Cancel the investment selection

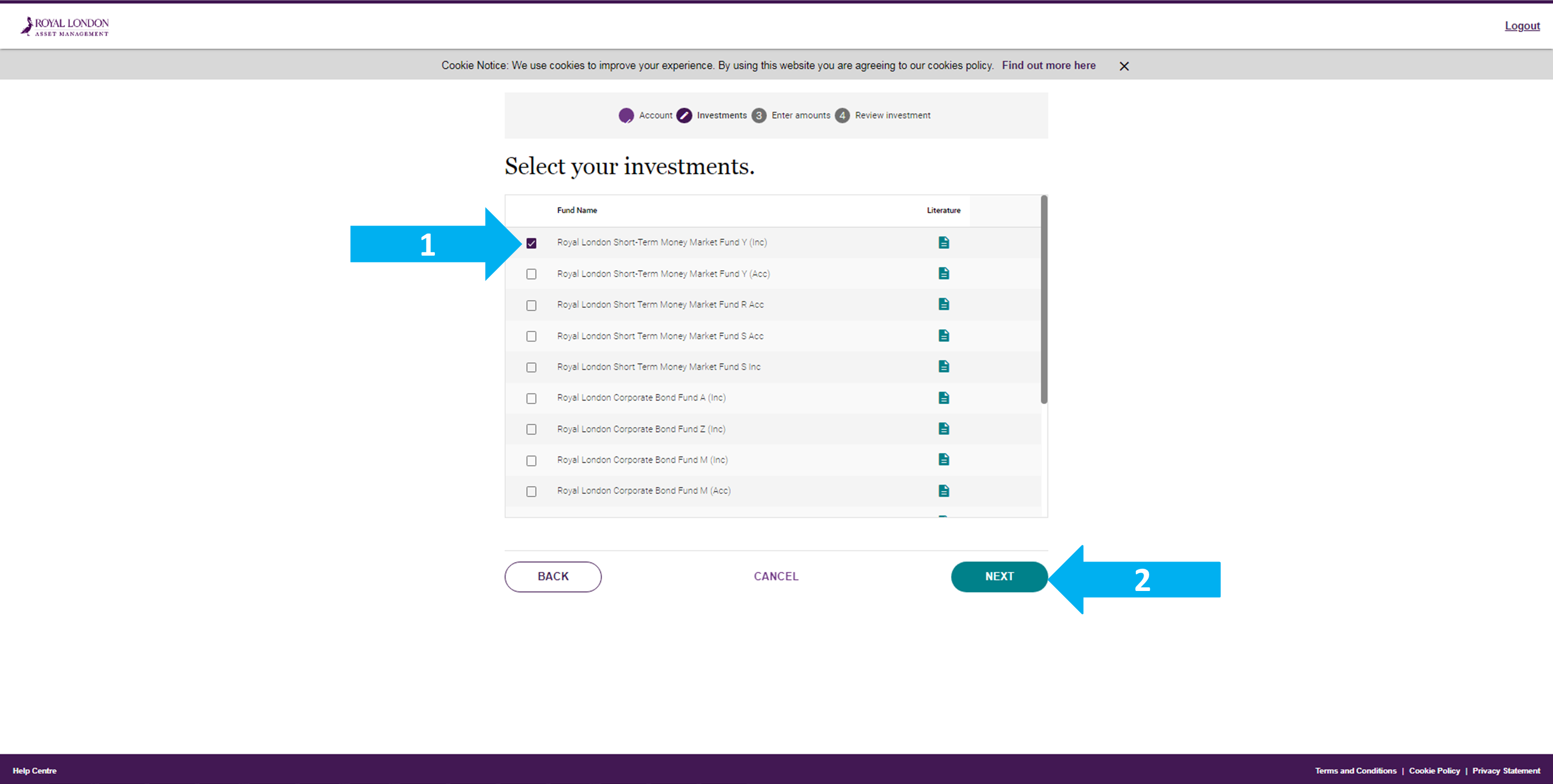[x=776, y=576]
